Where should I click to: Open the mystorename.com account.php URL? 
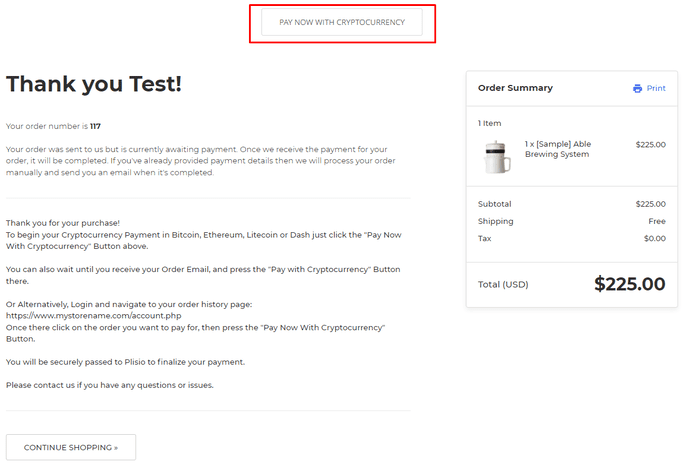click(x=93, y=316)
